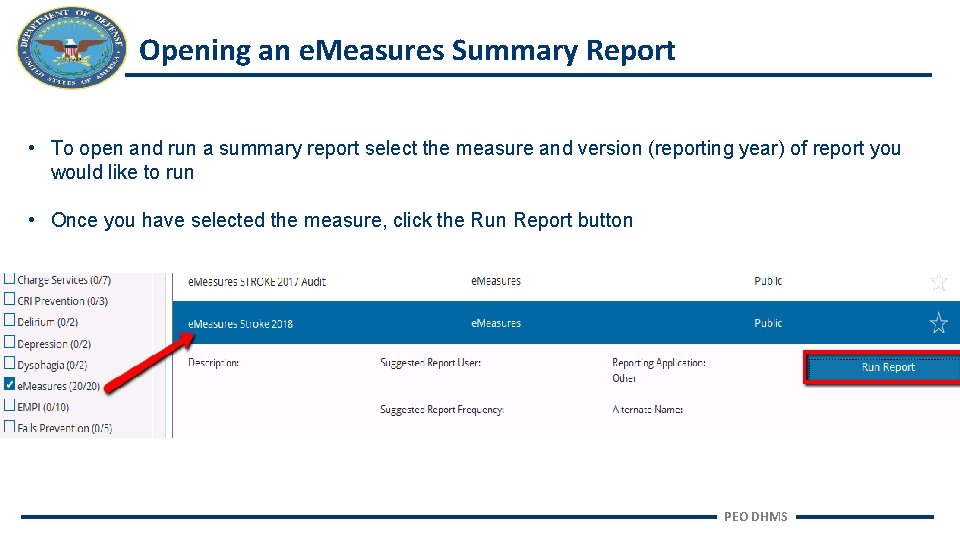Viewport: 960px width, 540px height.
Task: Click the Run Report button
Action: point(882,367)
